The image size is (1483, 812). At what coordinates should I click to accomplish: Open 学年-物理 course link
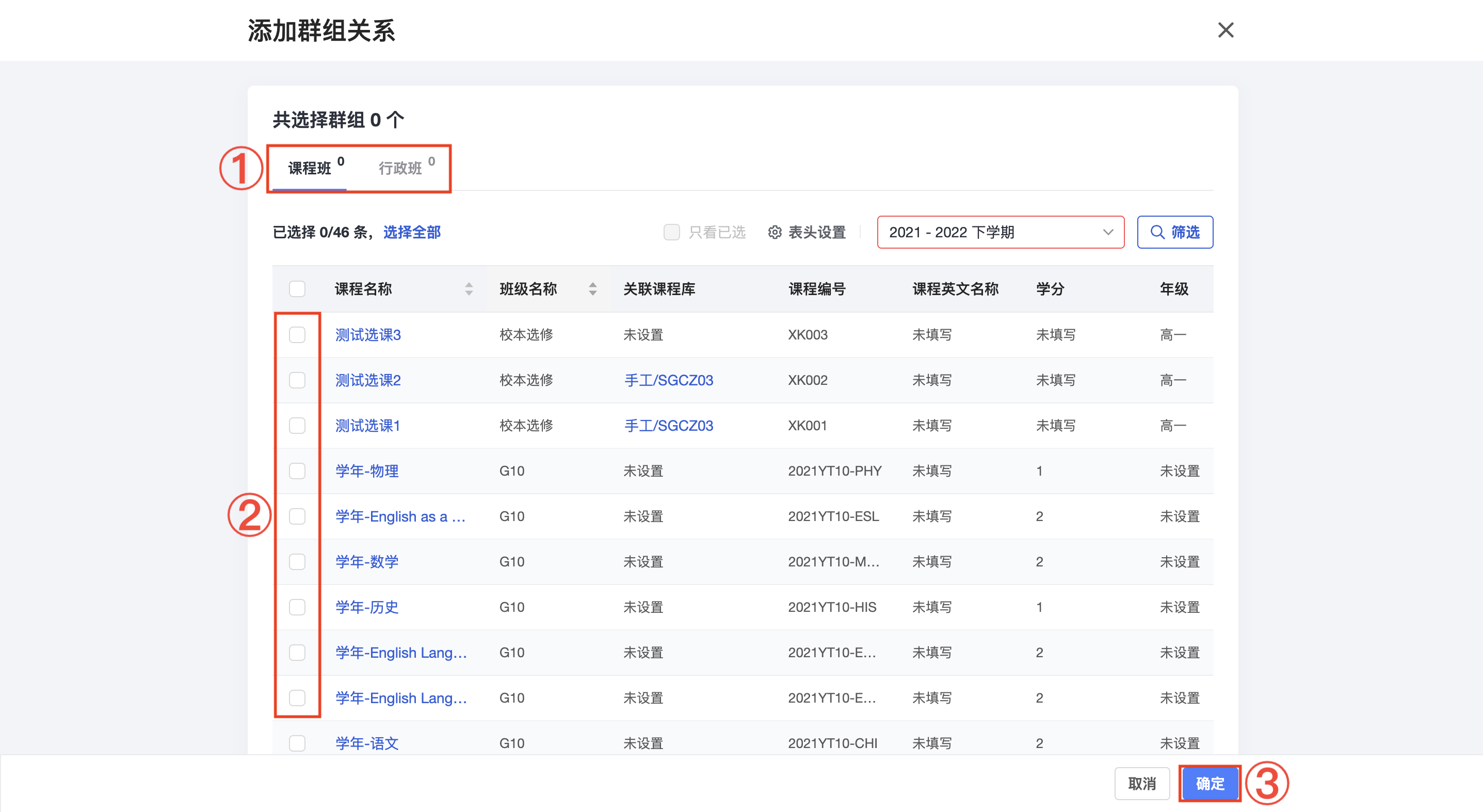[x=367, y=472]
